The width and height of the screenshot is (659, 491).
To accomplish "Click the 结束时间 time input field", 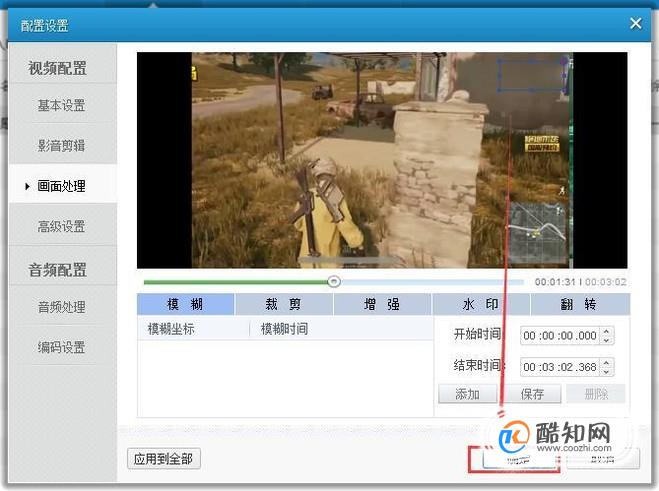I will (x=559, y=367).
